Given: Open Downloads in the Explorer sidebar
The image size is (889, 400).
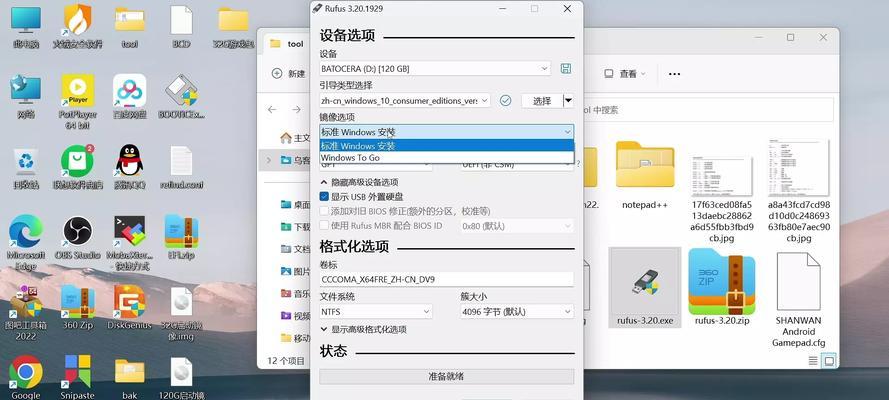Looking at the screenshot, I should click(295, 227).
